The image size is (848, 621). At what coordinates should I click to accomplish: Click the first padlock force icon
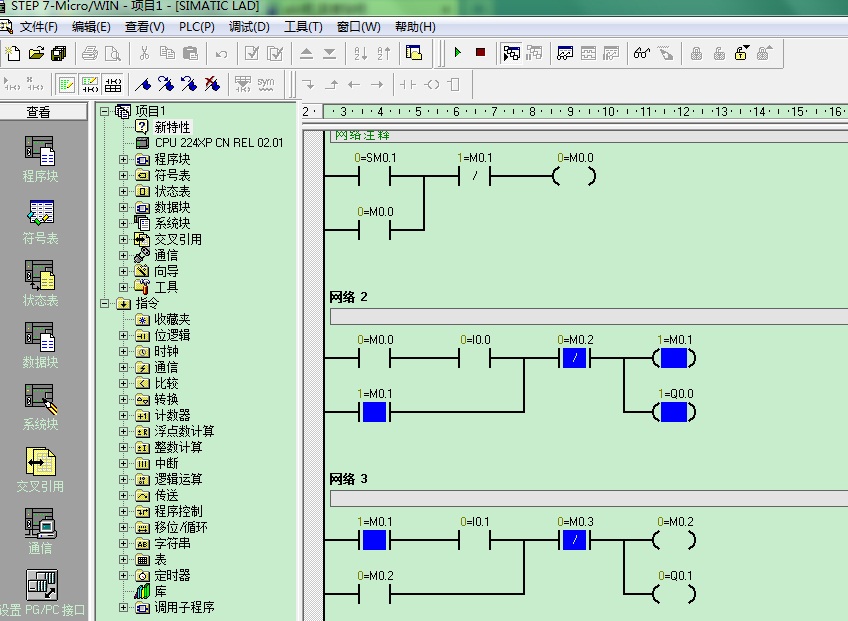696,53
